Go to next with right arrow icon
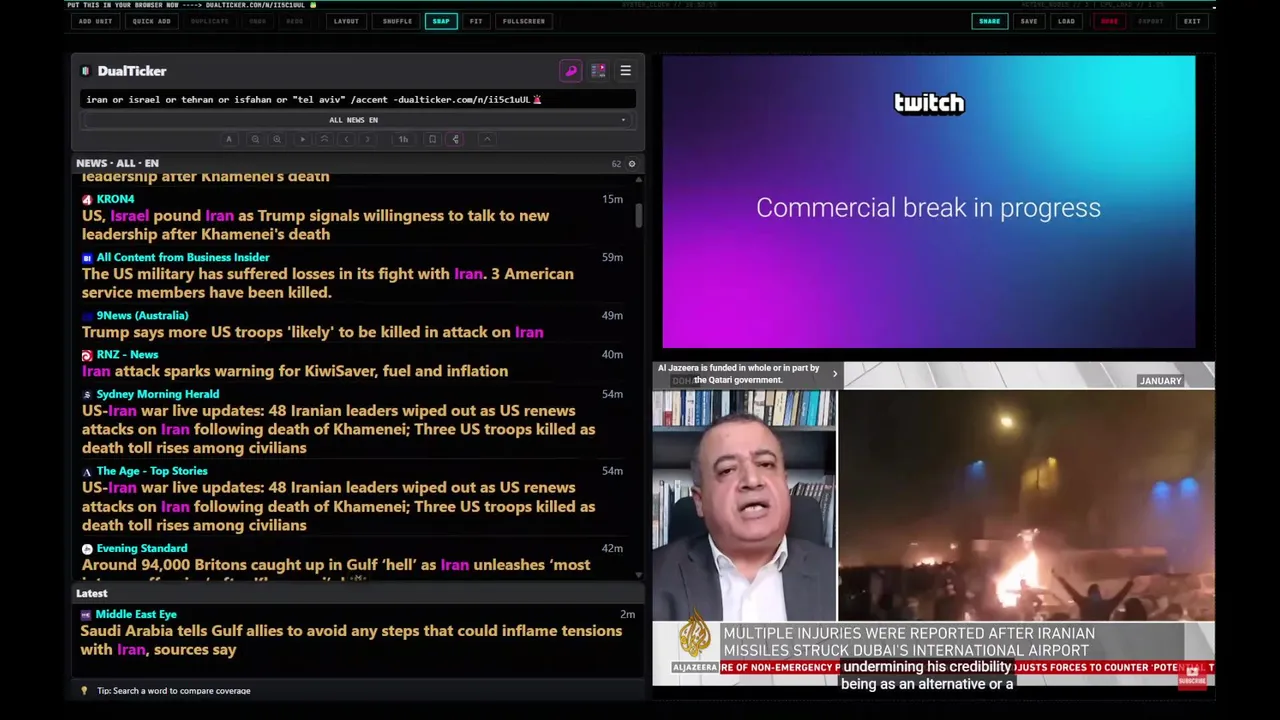1280x720 pixels. [x=367, y=139]
